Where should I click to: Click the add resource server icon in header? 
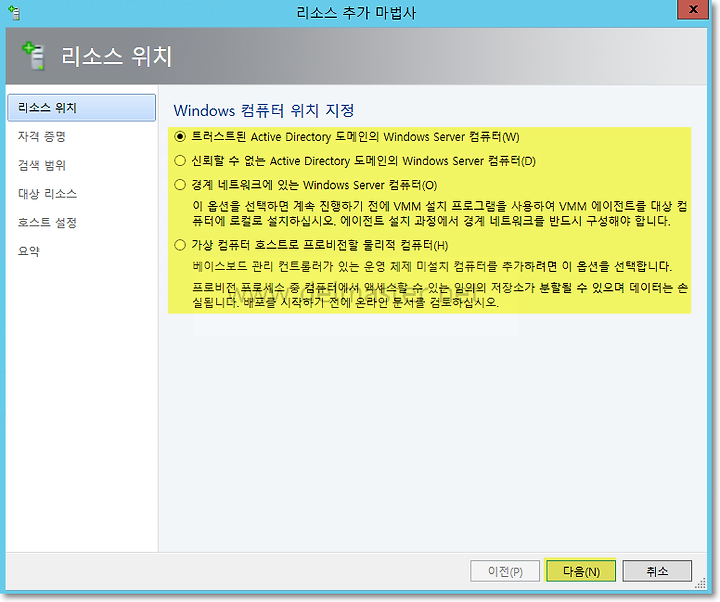(34, 56)
